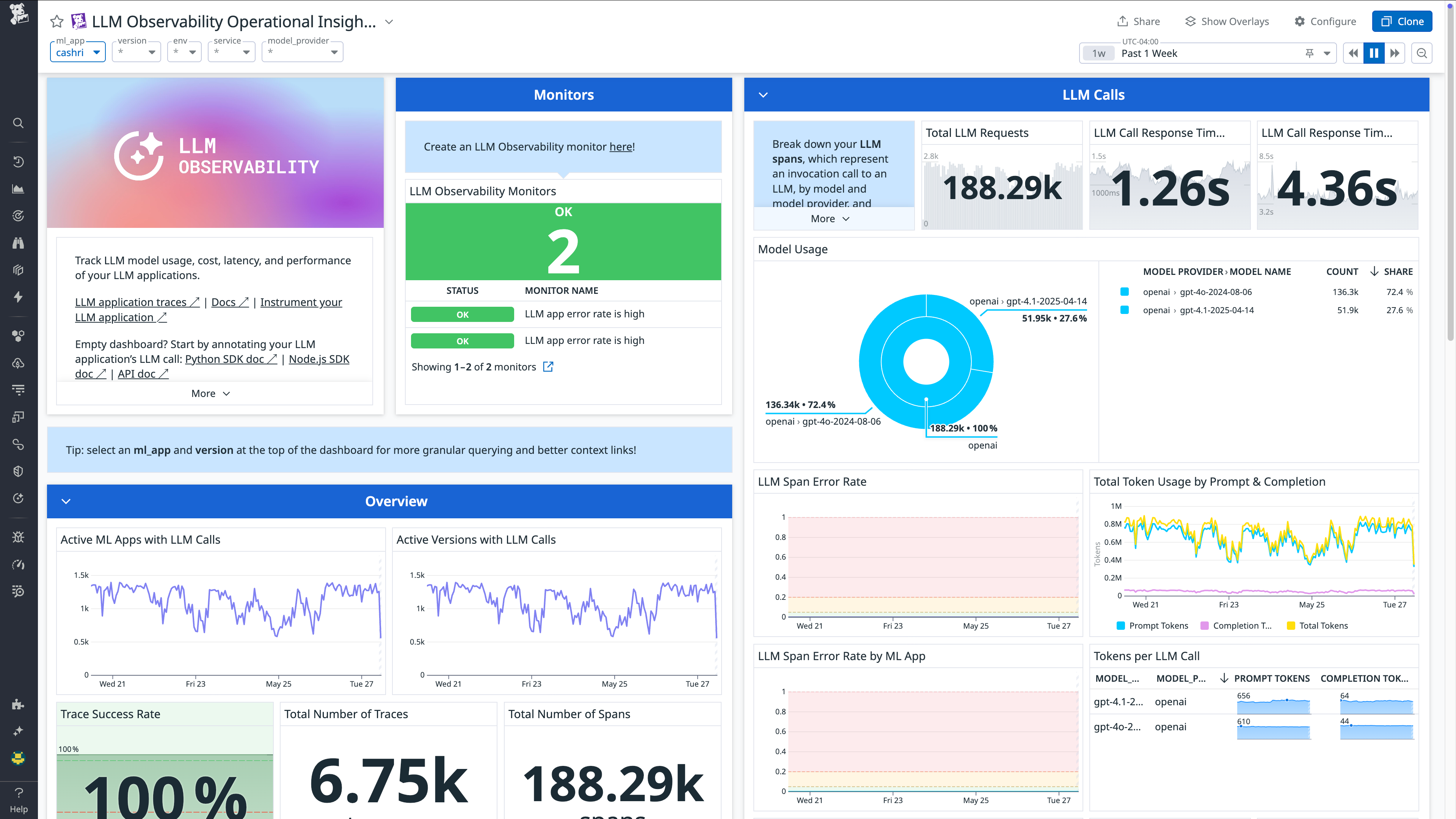The width and height of the screenshot is (1456, 819).
Task: Open Cloud Cost icon in the sidebar
Action: pyautogui.click(x=18, y=364)
